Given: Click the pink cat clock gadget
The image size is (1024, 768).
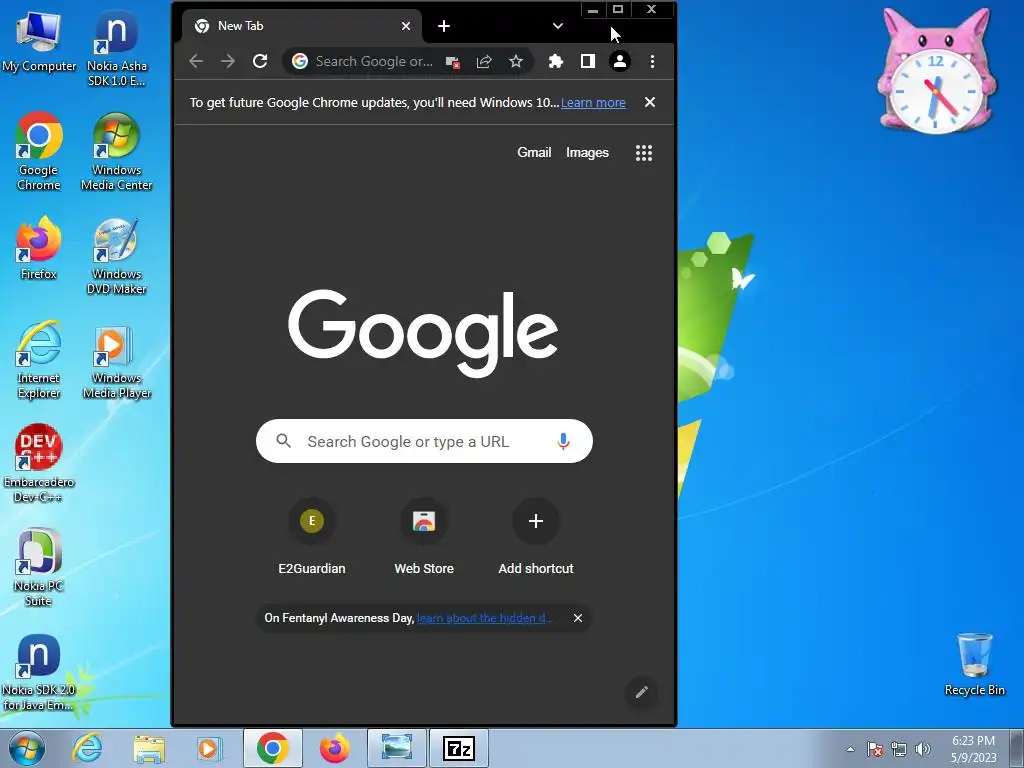Looking at the screenshot, I should tap(936, 72).
